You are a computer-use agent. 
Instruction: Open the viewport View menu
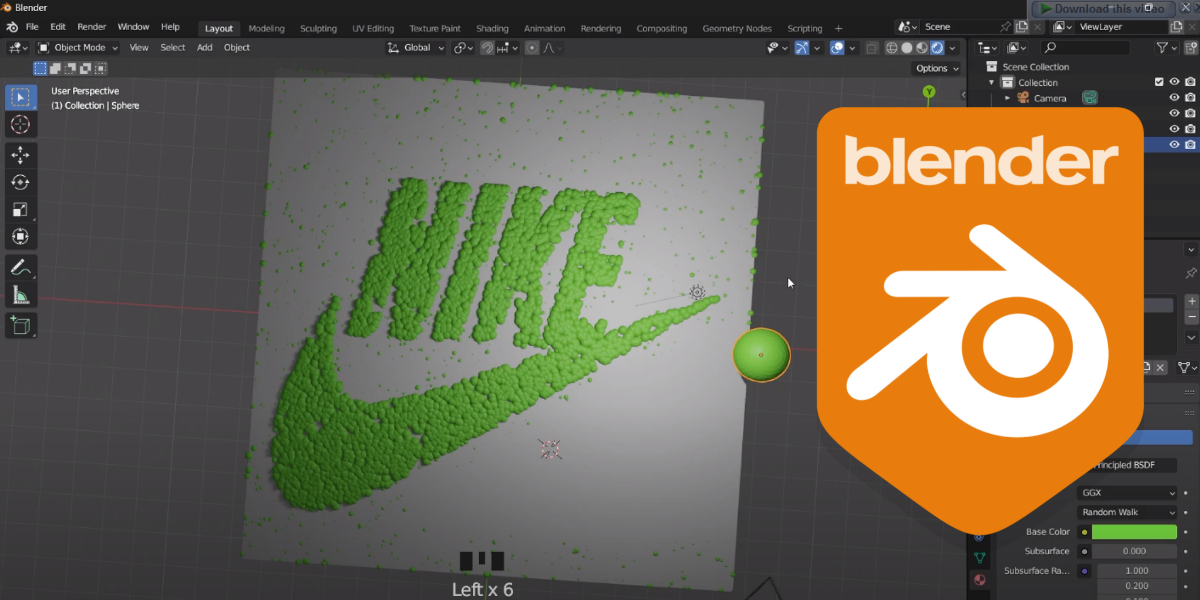pyautogui.click(x=139, y=47)
